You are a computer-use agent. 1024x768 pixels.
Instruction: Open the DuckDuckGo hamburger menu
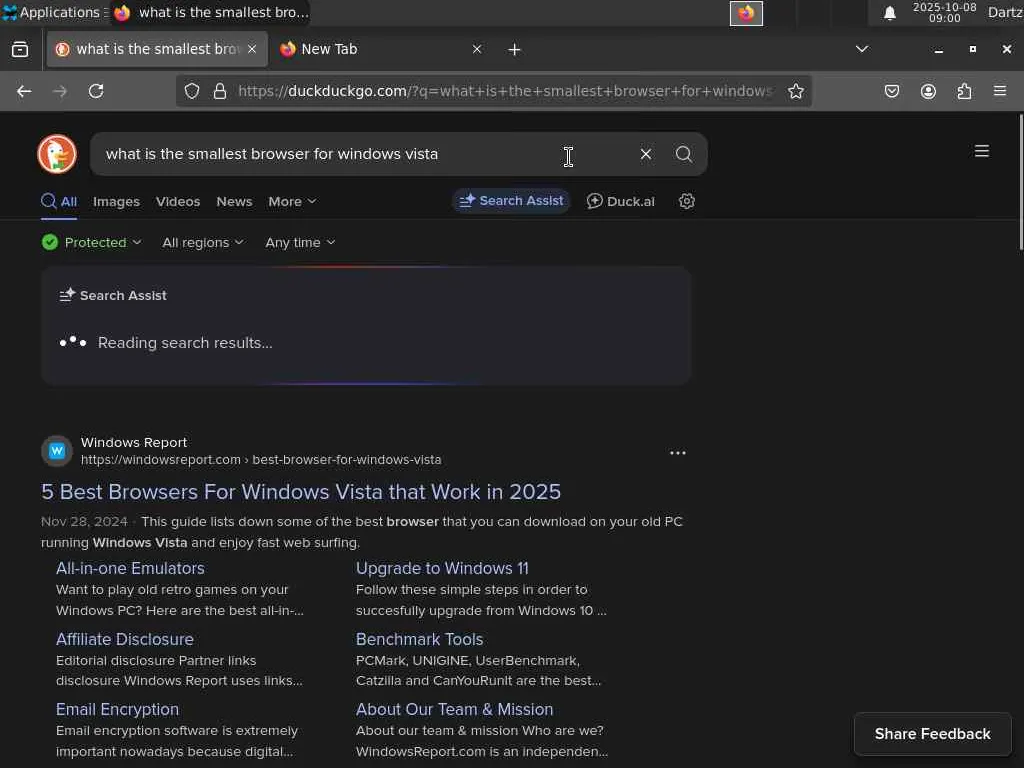[x=981, y=151]
